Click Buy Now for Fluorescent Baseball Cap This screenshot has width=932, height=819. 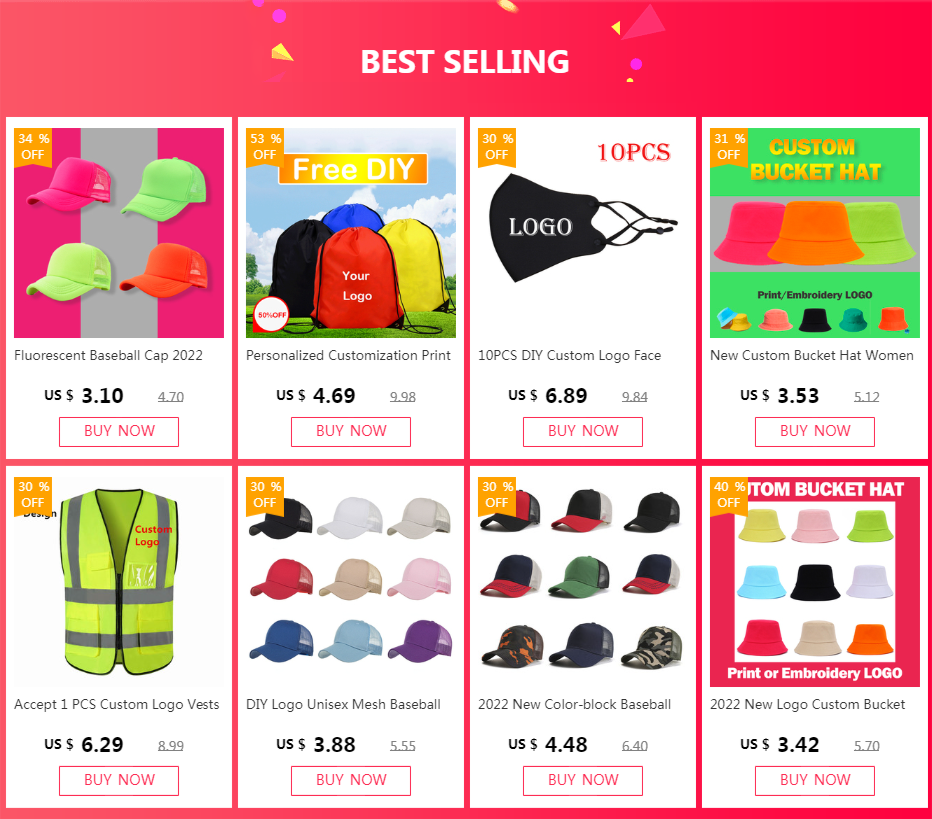tap(119, 431)
